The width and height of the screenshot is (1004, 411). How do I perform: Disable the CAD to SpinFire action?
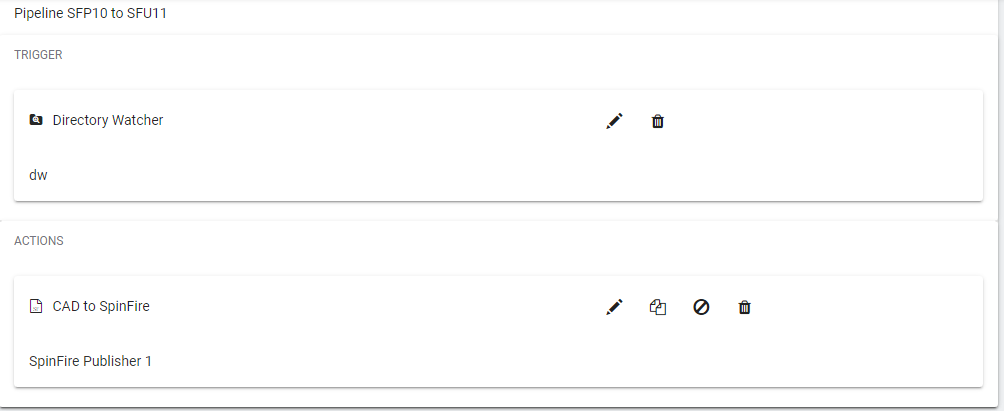(701, 307)
